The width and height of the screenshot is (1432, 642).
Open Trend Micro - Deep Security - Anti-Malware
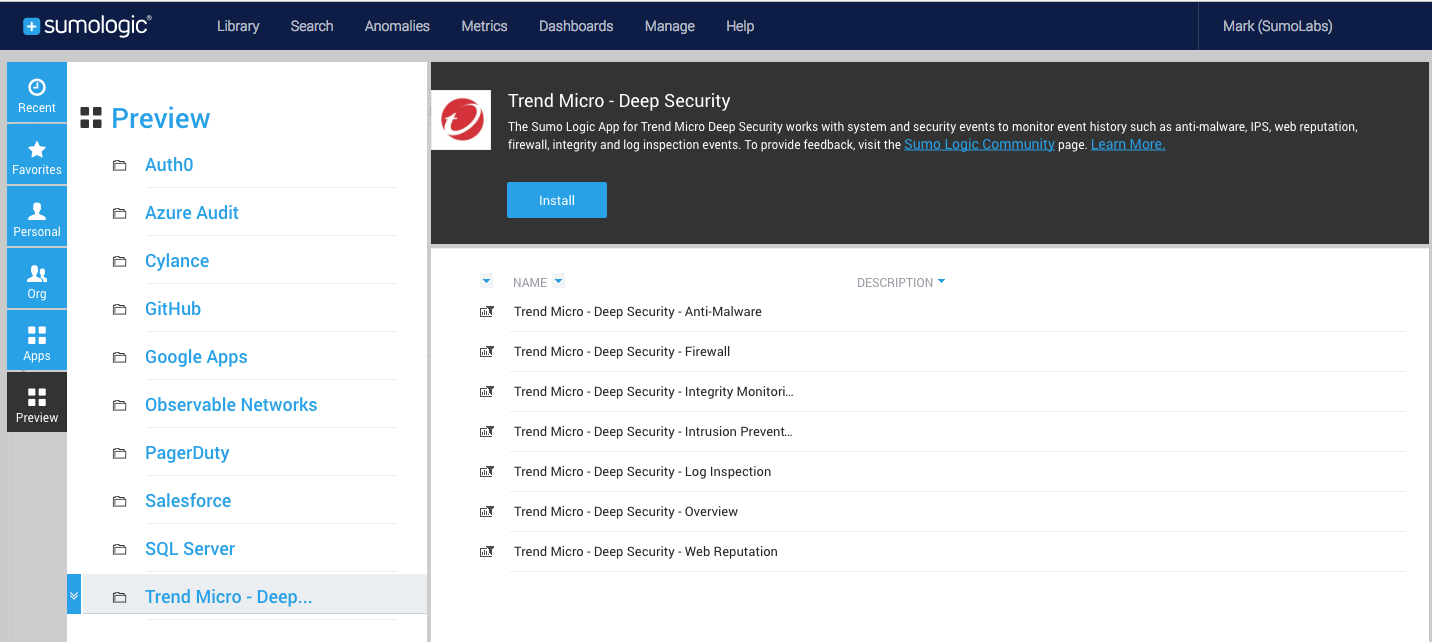click(x=638, y=312)
